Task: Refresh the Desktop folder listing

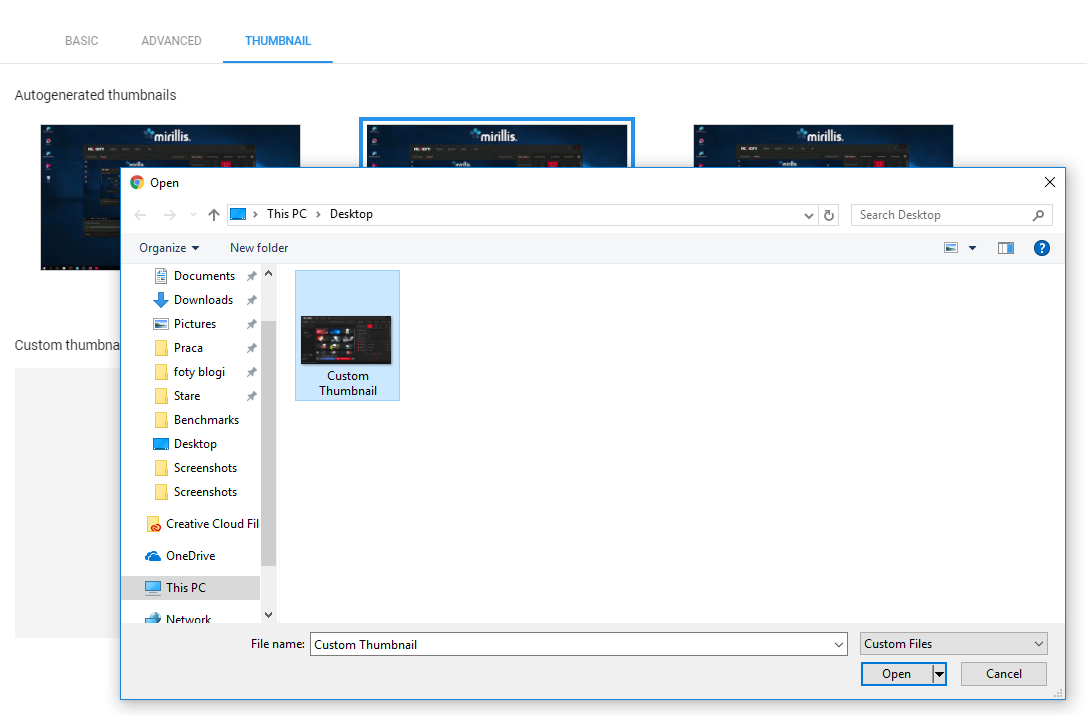Action: (828, 215)
